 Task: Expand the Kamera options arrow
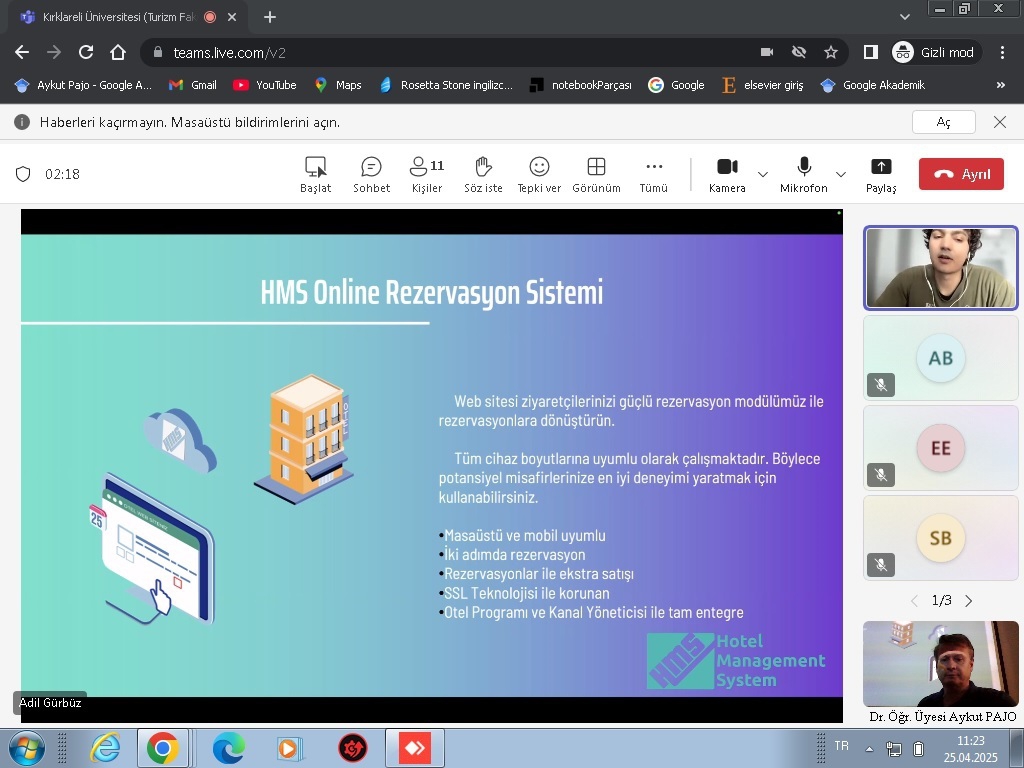[762, 174]
